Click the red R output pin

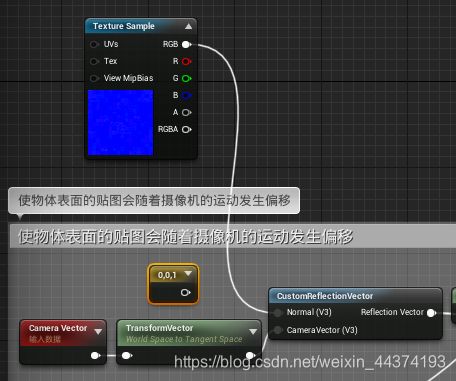[187, 61]
